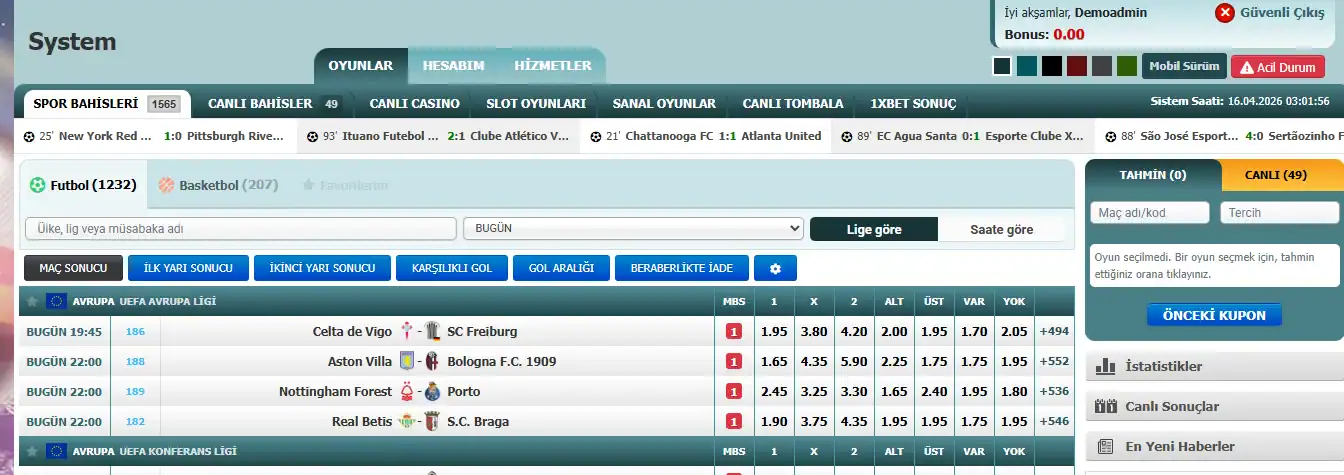Click MBS badge for Celta de Vigo match
This screenshot has width=1344, height=475.
734,331
